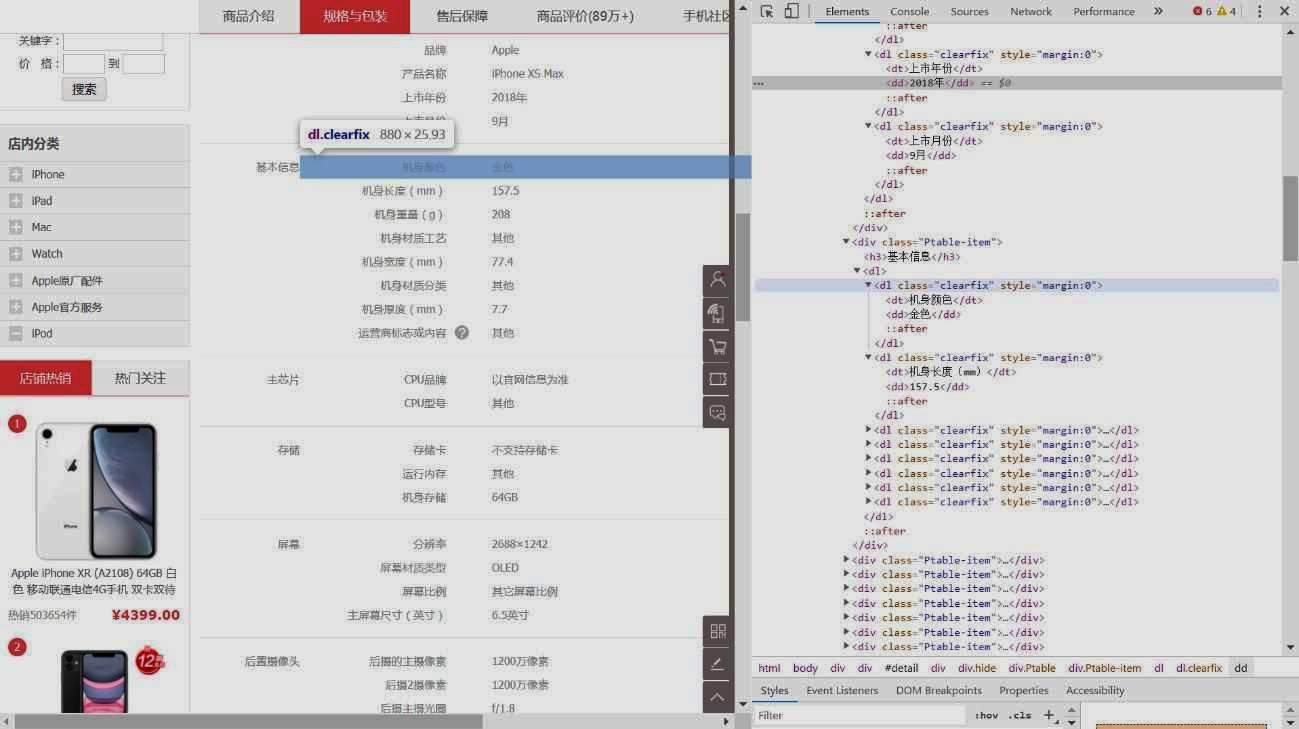Click the coupon ticket sidebar icon
The height and width of the screenshot is (729, 1299).
click(x=717, y=379)
